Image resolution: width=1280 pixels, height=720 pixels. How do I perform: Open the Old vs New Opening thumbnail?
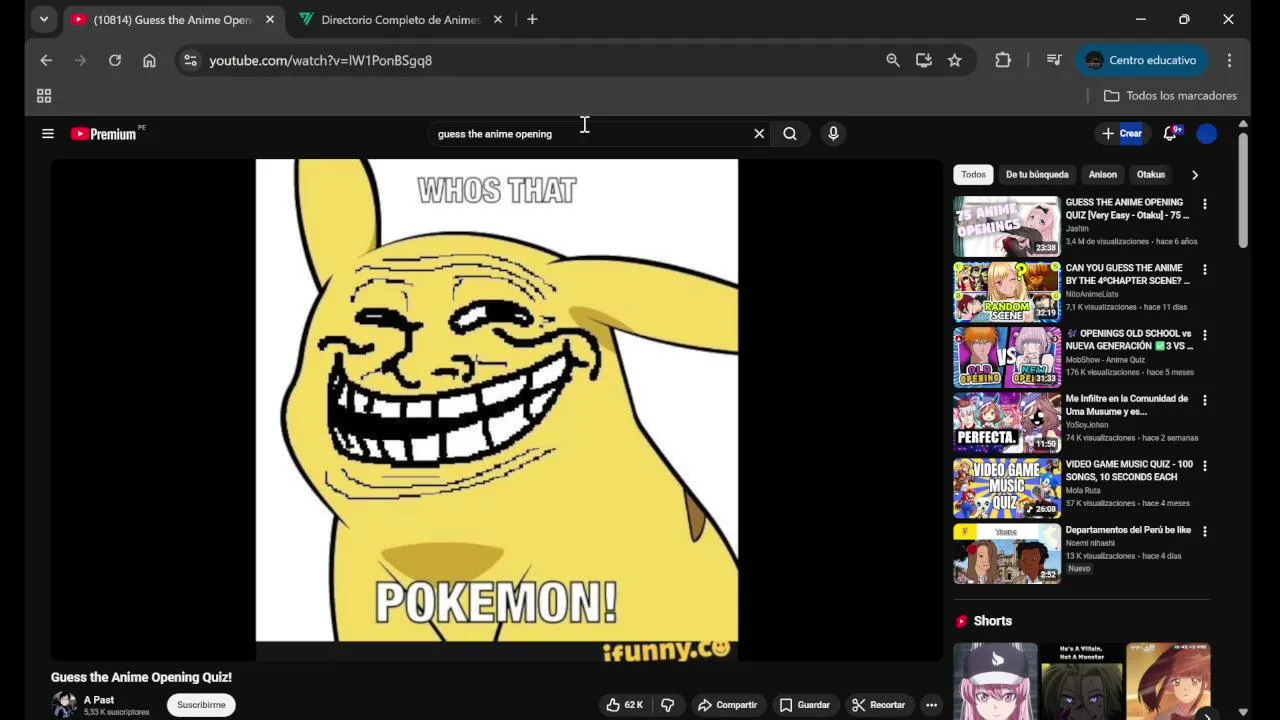pos(1007,357)
